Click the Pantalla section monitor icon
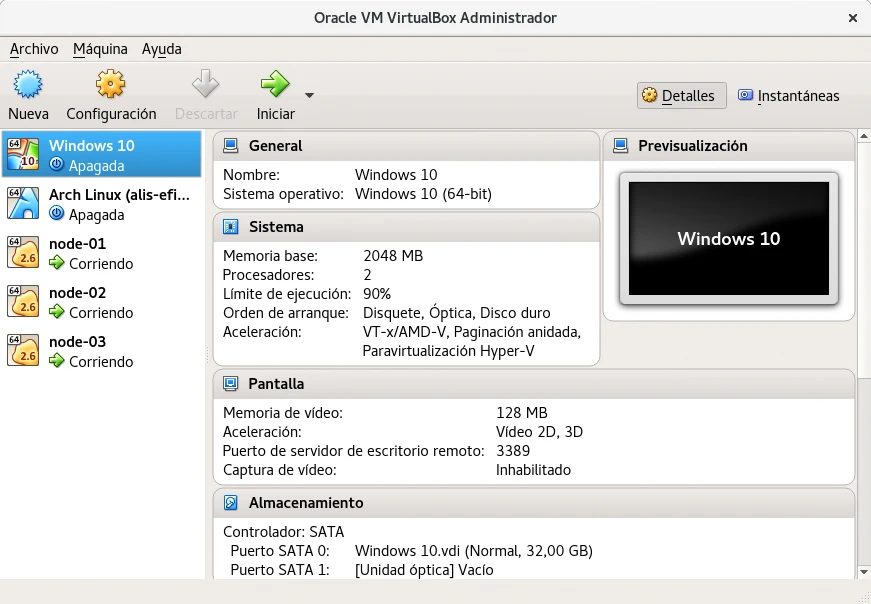The width and height of the screenshot is (871, 604). point(231,384)
